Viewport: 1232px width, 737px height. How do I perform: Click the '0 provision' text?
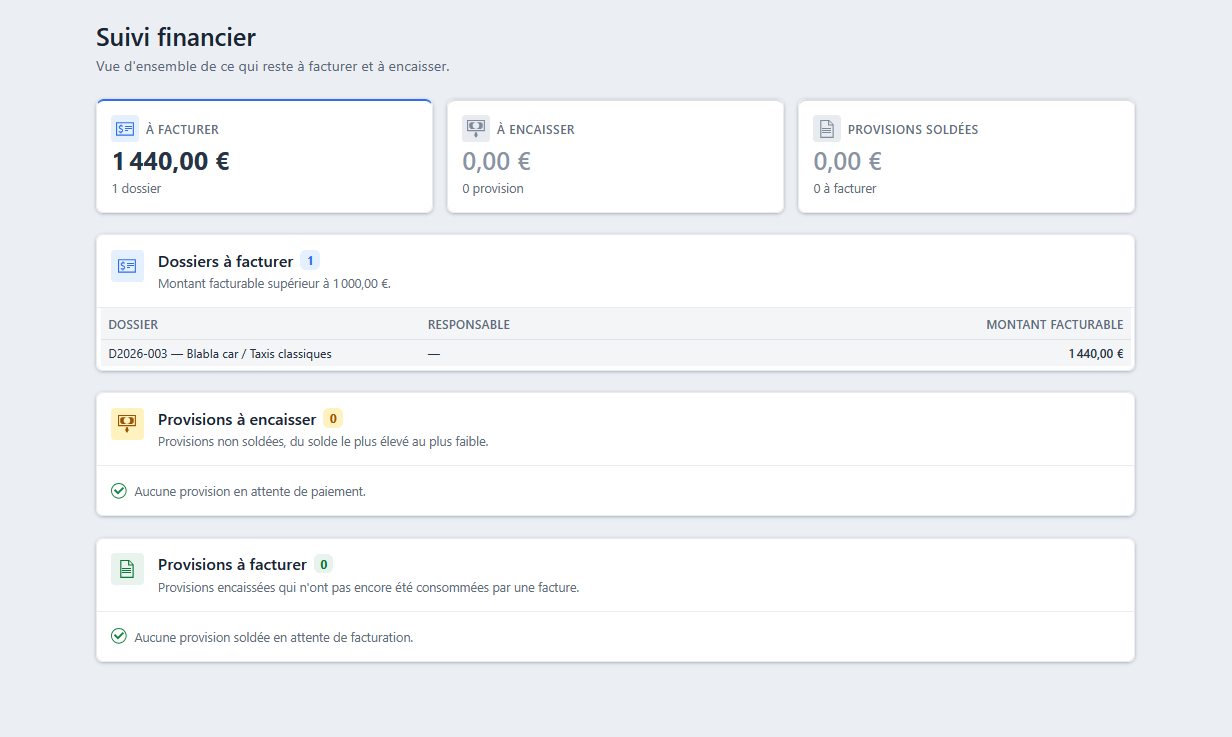(x=493, y=188)
